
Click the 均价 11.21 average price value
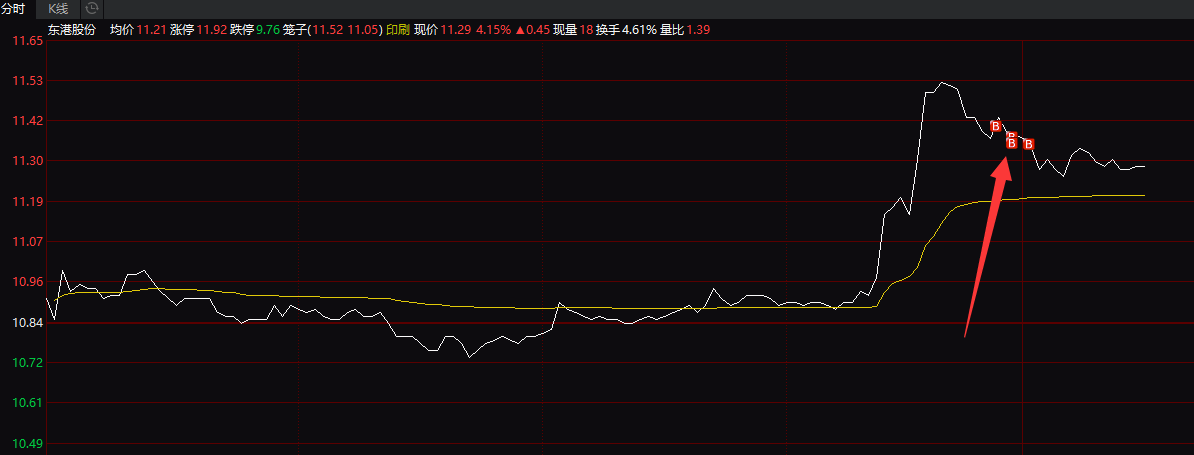[x=138, y=30]
